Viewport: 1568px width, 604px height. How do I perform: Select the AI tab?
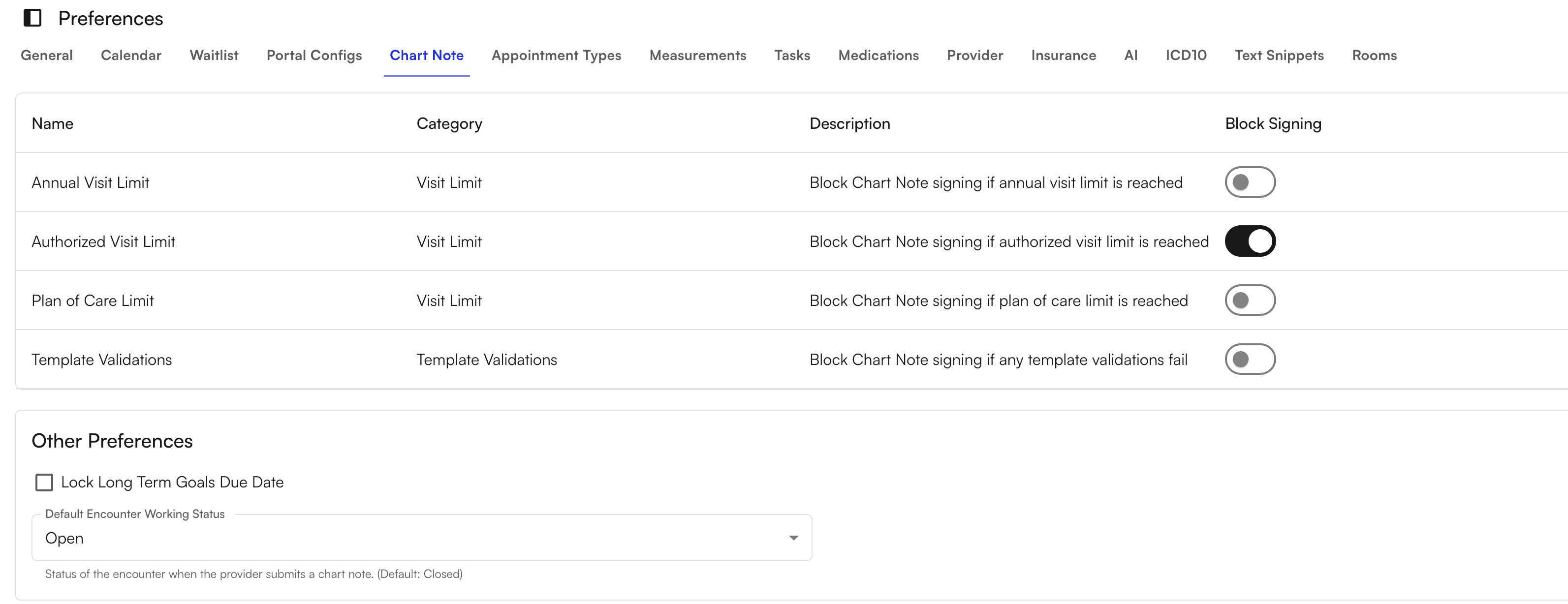point(1130,56)
